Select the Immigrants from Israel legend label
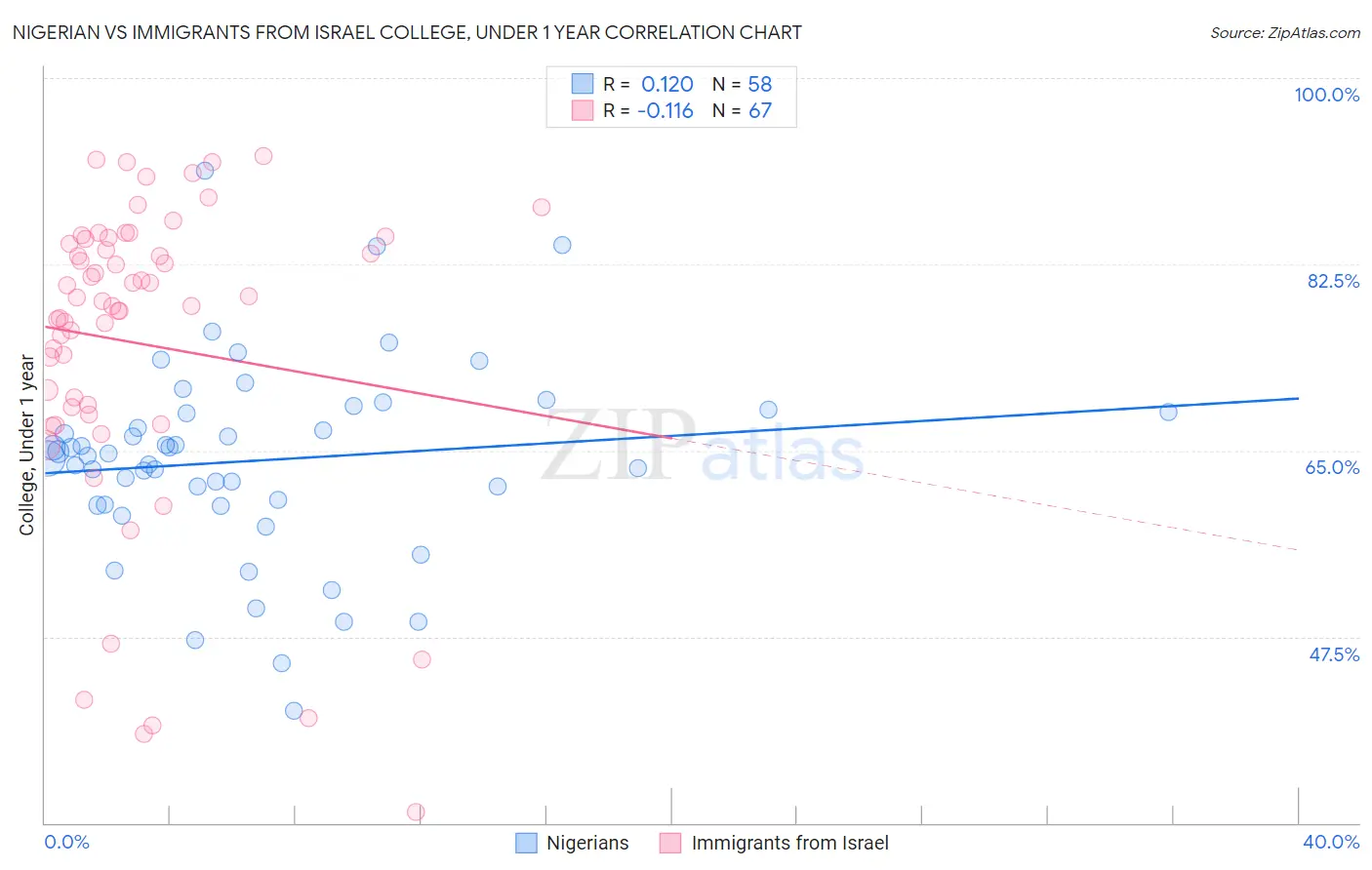The height and width of the screenshot is (870, 1372). [x=790, y=843]
